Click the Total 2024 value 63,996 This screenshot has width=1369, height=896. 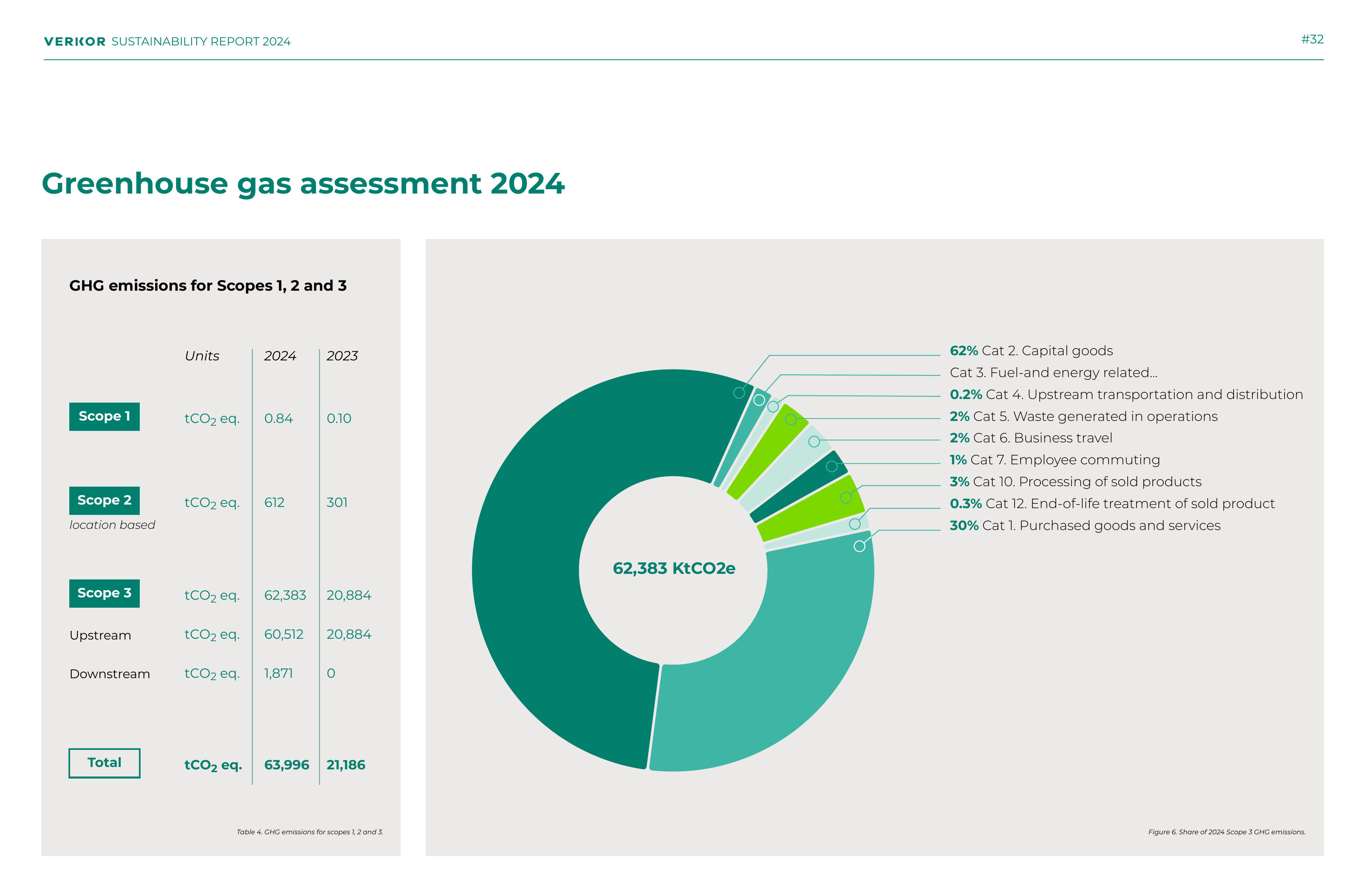[x=286, y=765]
